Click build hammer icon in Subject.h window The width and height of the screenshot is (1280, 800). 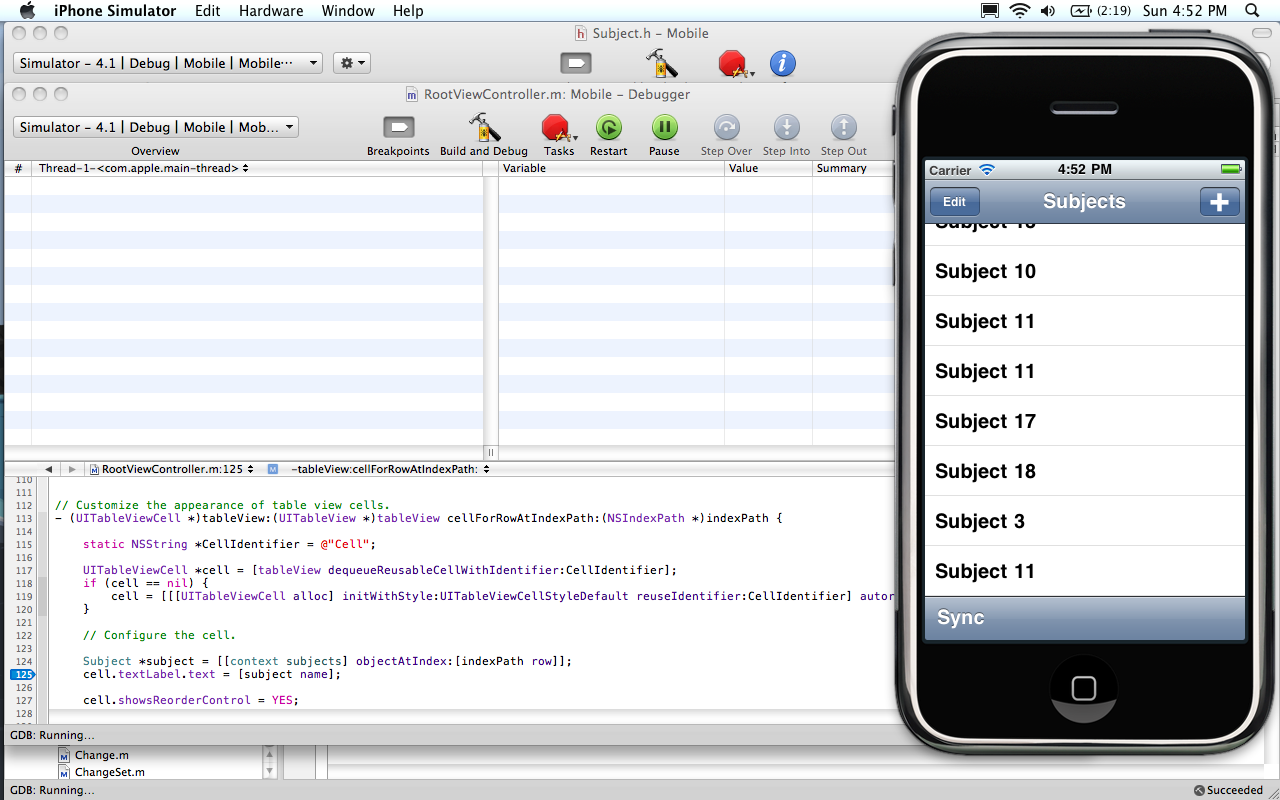click(662, 63)
